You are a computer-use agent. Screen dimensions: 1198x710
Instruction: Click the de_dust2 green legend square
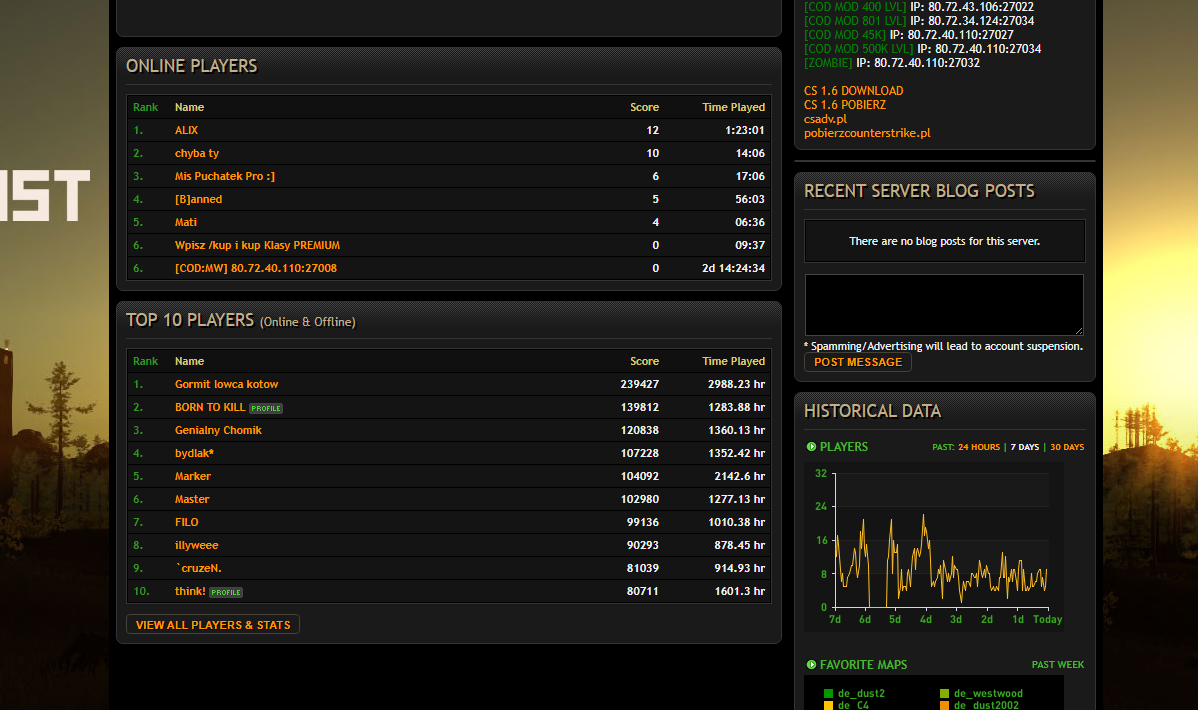click(828, 693)
